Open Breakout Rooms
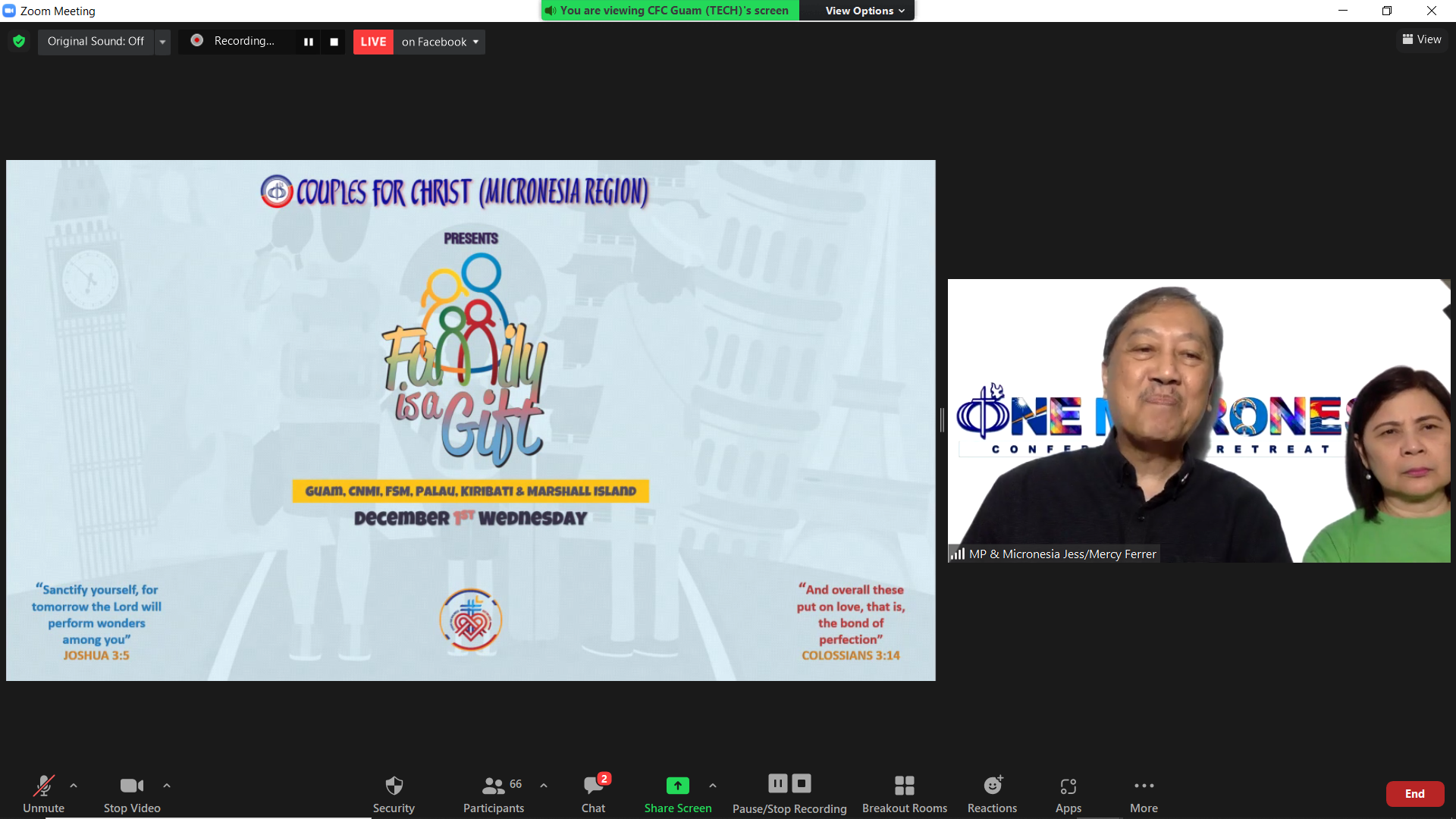1456x819 pixels. point(905,793)
